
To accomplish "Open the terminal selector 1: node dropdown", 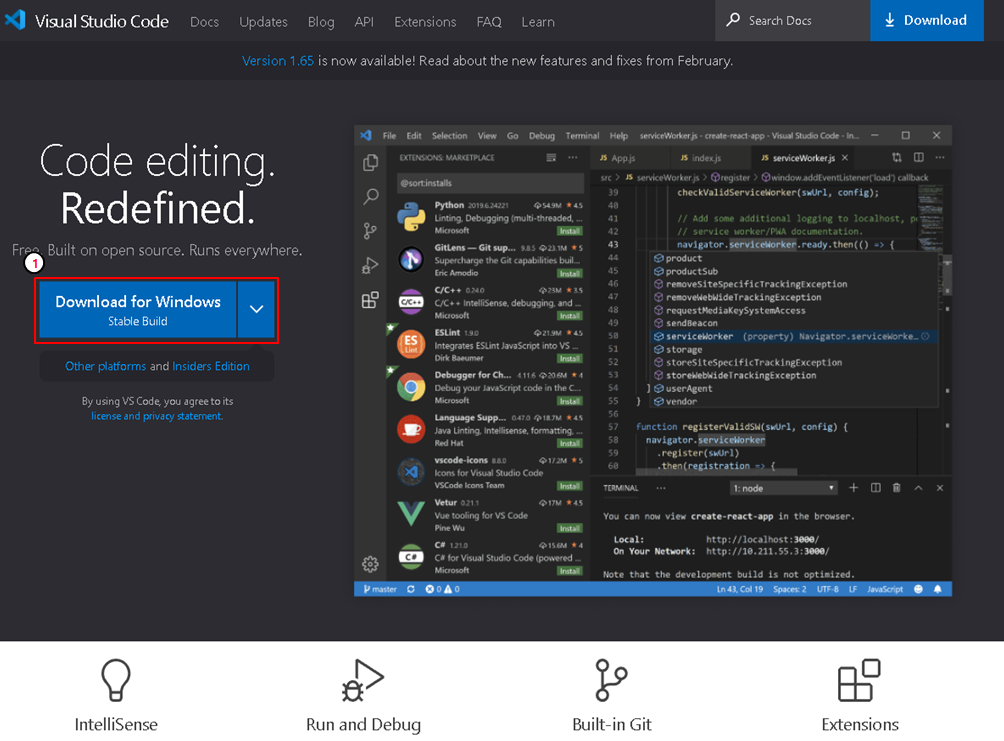I will [784, 489].
